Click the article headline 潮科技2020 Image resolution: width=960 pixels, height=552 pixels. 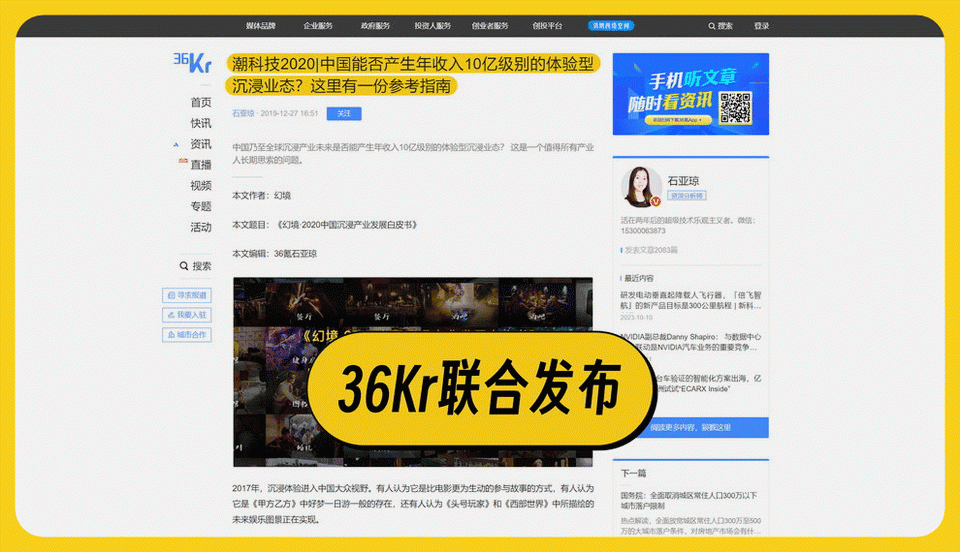click(413, 75)
